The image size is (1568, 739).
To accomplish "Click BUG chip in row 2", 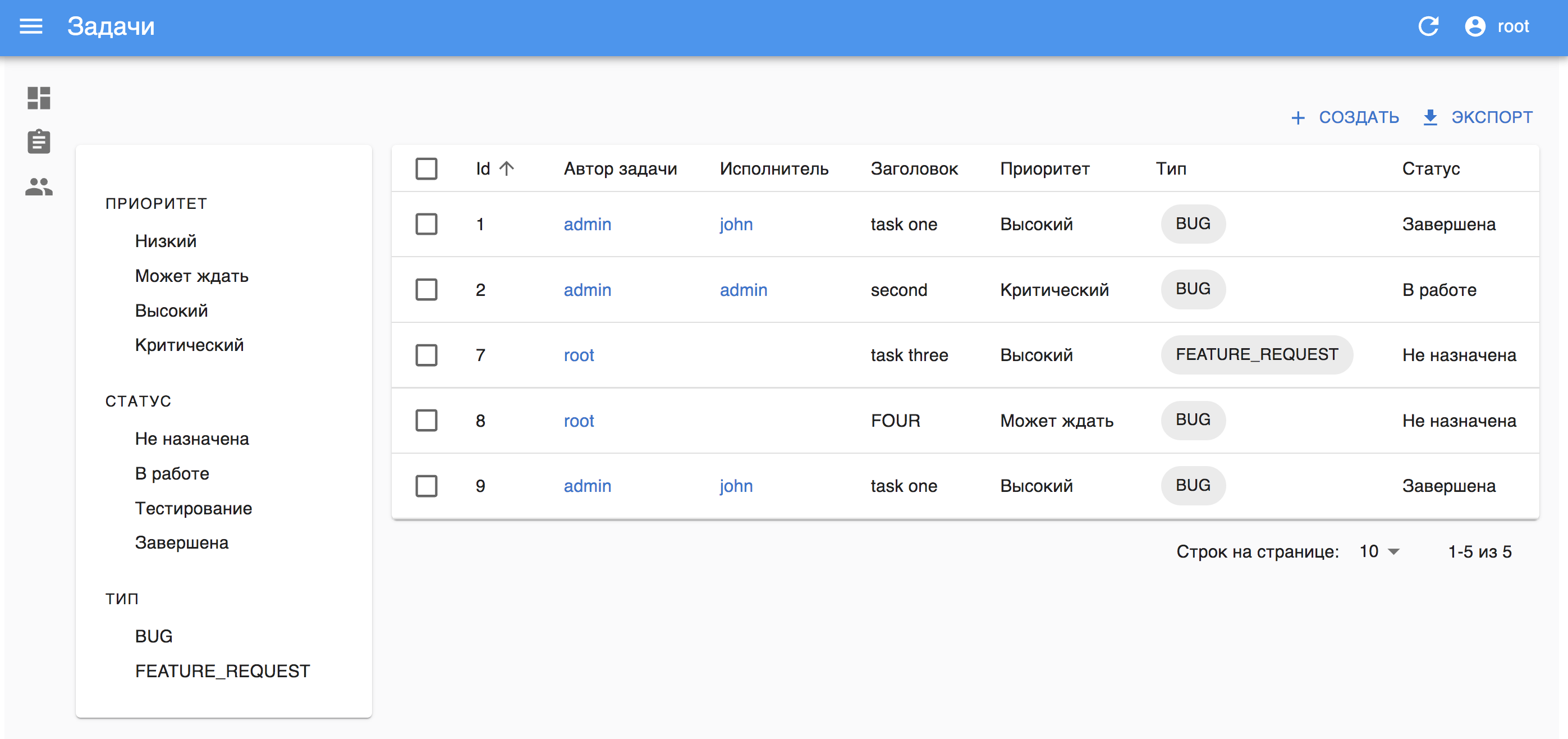I will (1193, 289).
